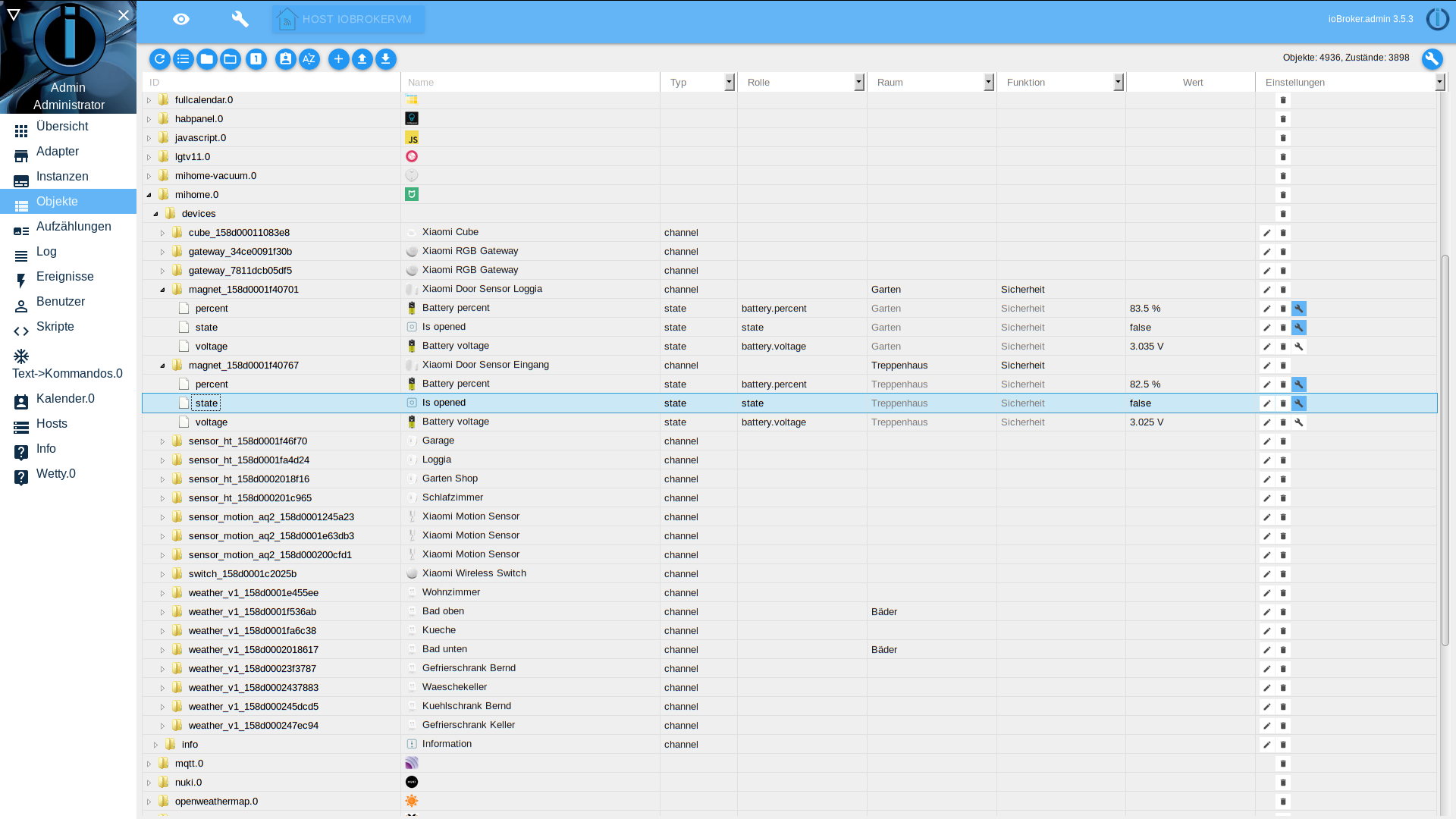
Task: Delete the fullcalendar.0 object
Action: [1283, 100]
